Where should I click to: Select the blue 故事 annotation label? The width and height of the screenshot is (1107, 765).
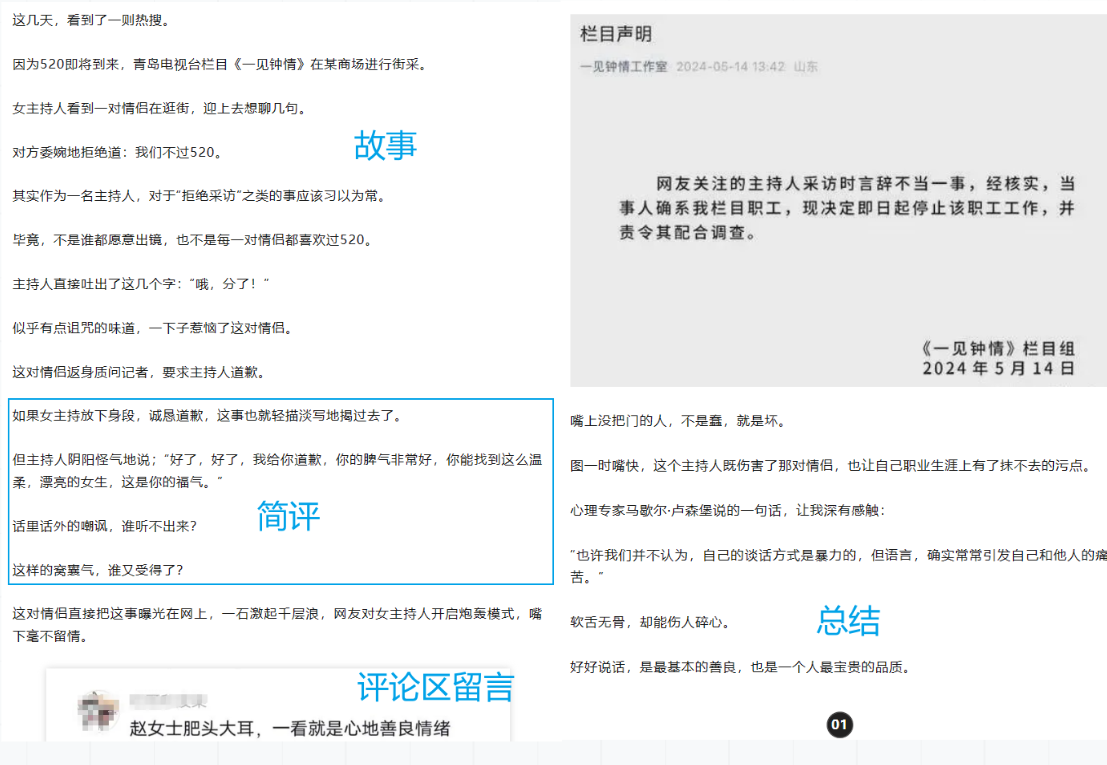tap(385, 146)
